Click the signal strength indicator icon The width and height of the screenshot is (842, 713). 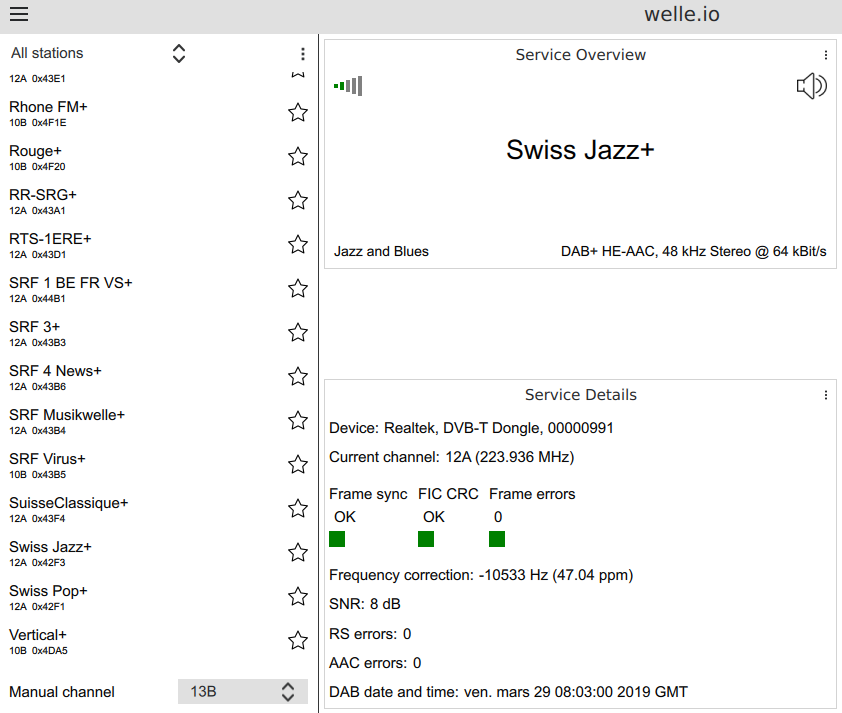[348, 86]
